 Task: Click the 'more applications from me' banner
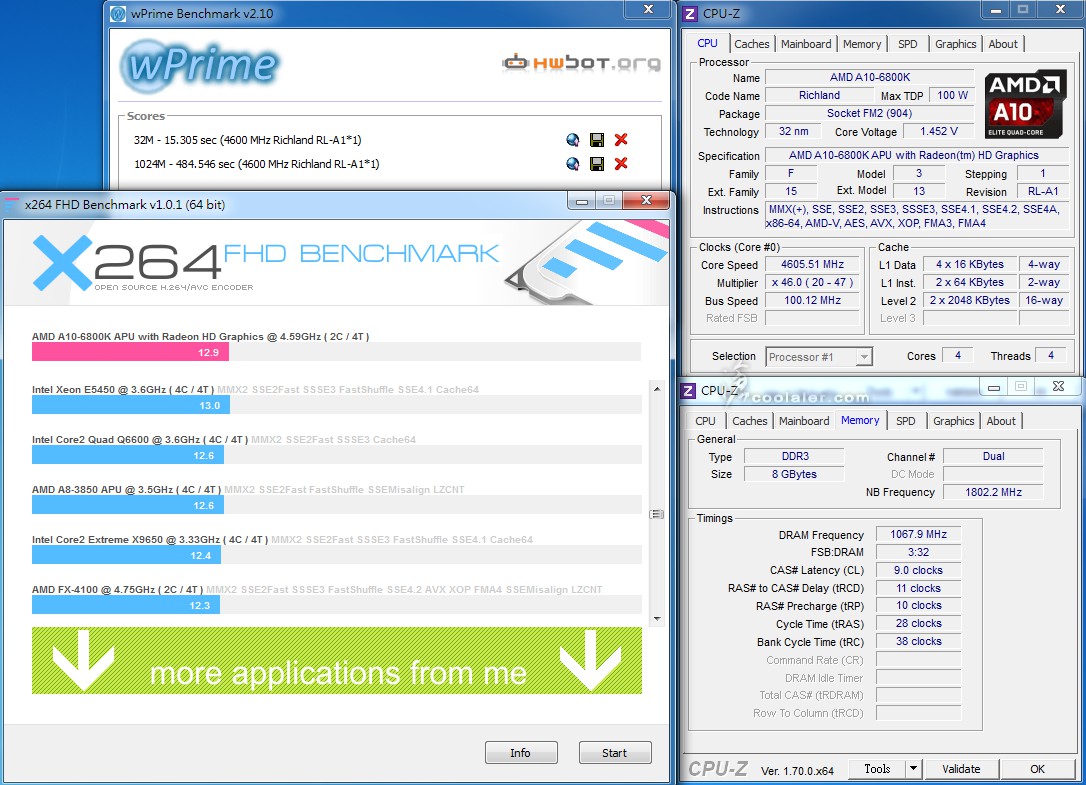click(x=337, y=660)
